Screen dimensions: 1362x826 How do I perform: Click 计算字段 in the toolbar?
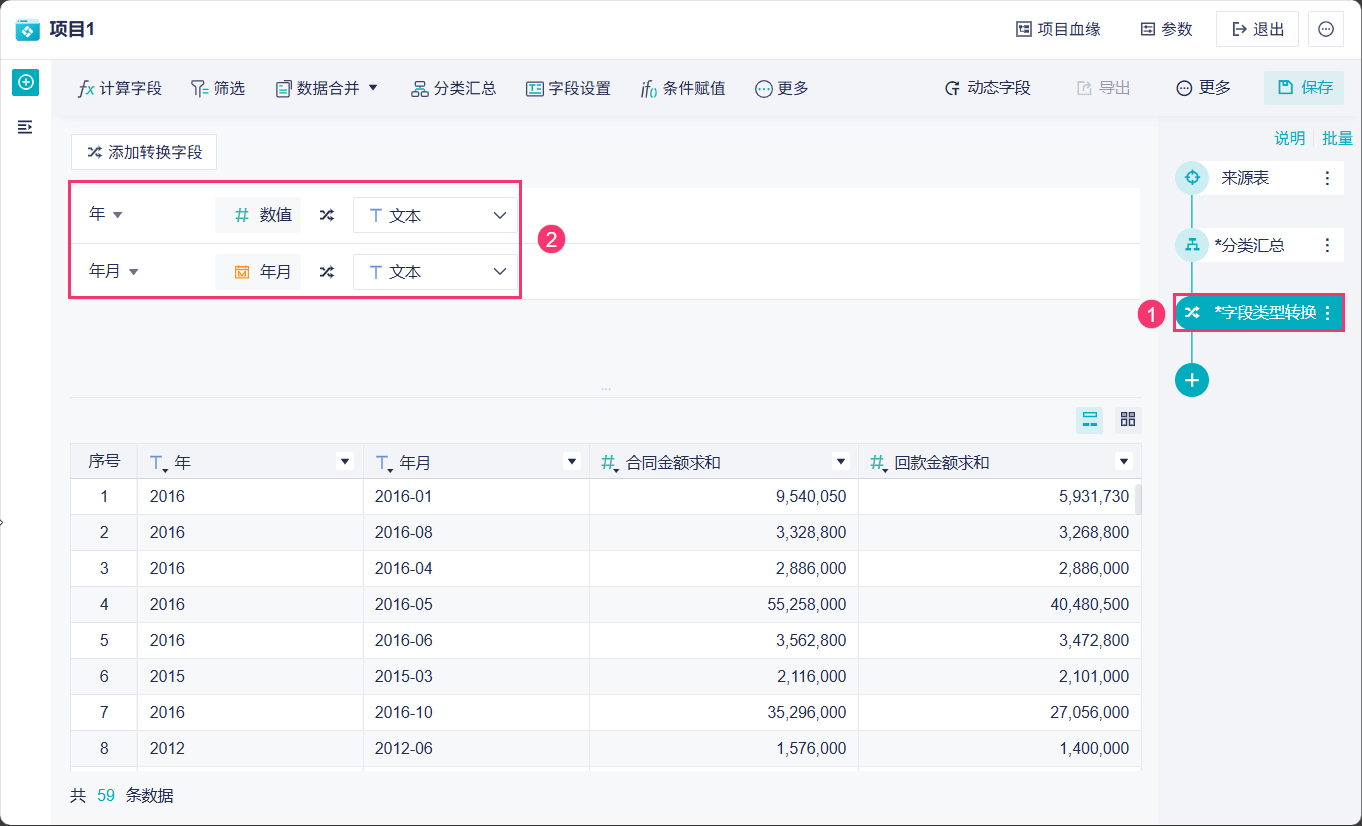(x=119, y=88)
